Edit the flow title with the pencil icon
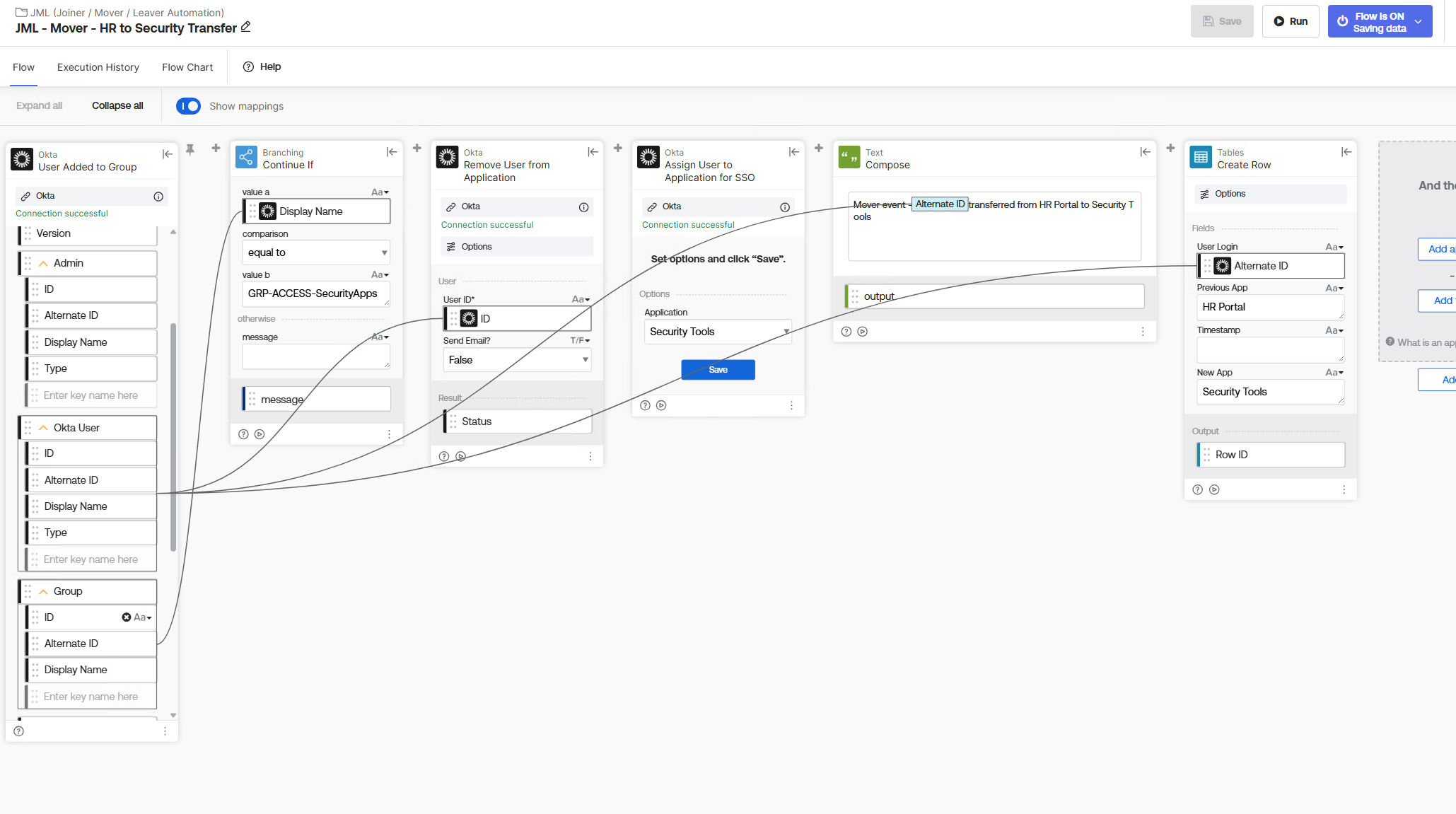Viewport: 1456px width, 814px height. click(246, 27)
